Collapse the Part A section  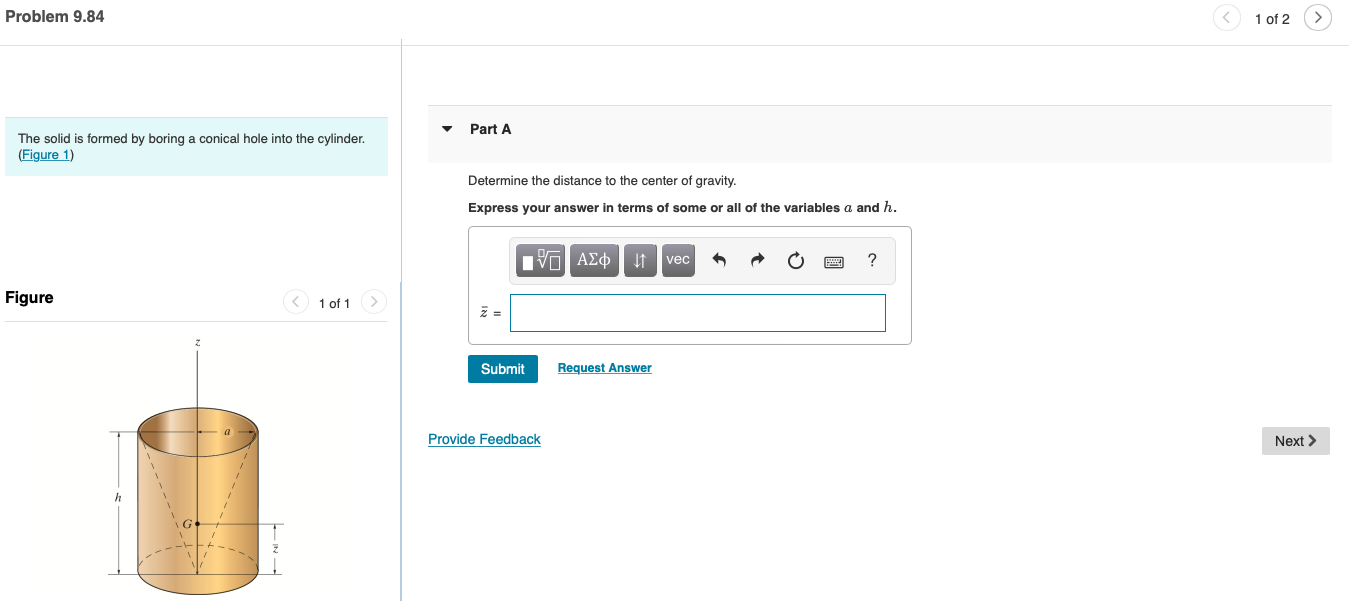(x=447, y=129)
